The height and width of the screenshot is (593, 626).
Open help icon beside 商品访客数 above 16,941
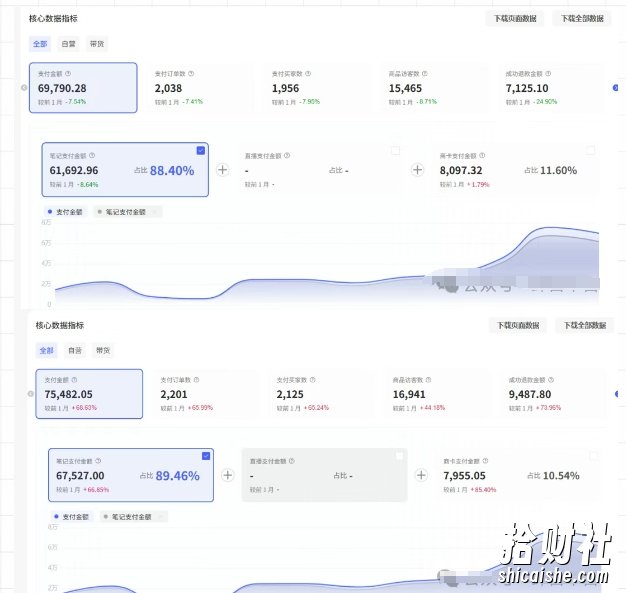(428, 380)
